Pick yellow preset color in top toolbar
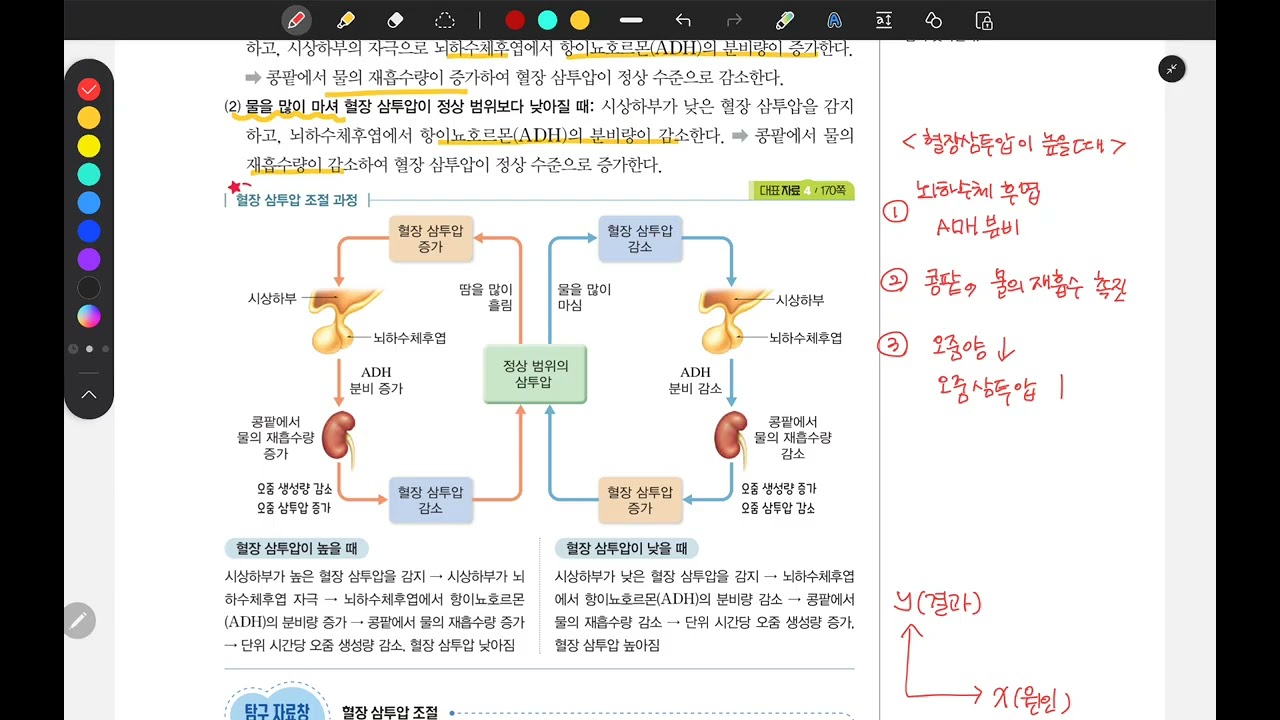1280x720 pixels. click(579, 20)
